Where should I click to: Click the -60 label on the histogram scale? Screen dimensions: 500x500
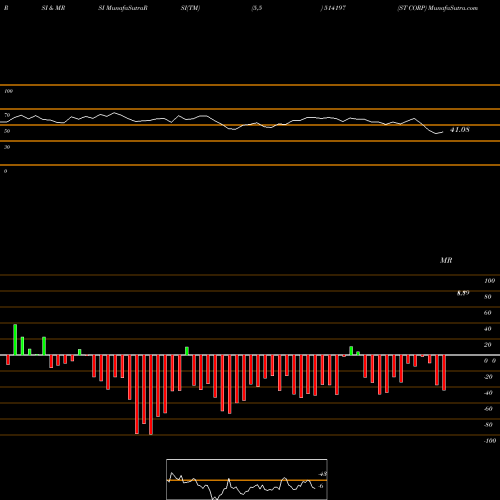(x=488, y=409)
